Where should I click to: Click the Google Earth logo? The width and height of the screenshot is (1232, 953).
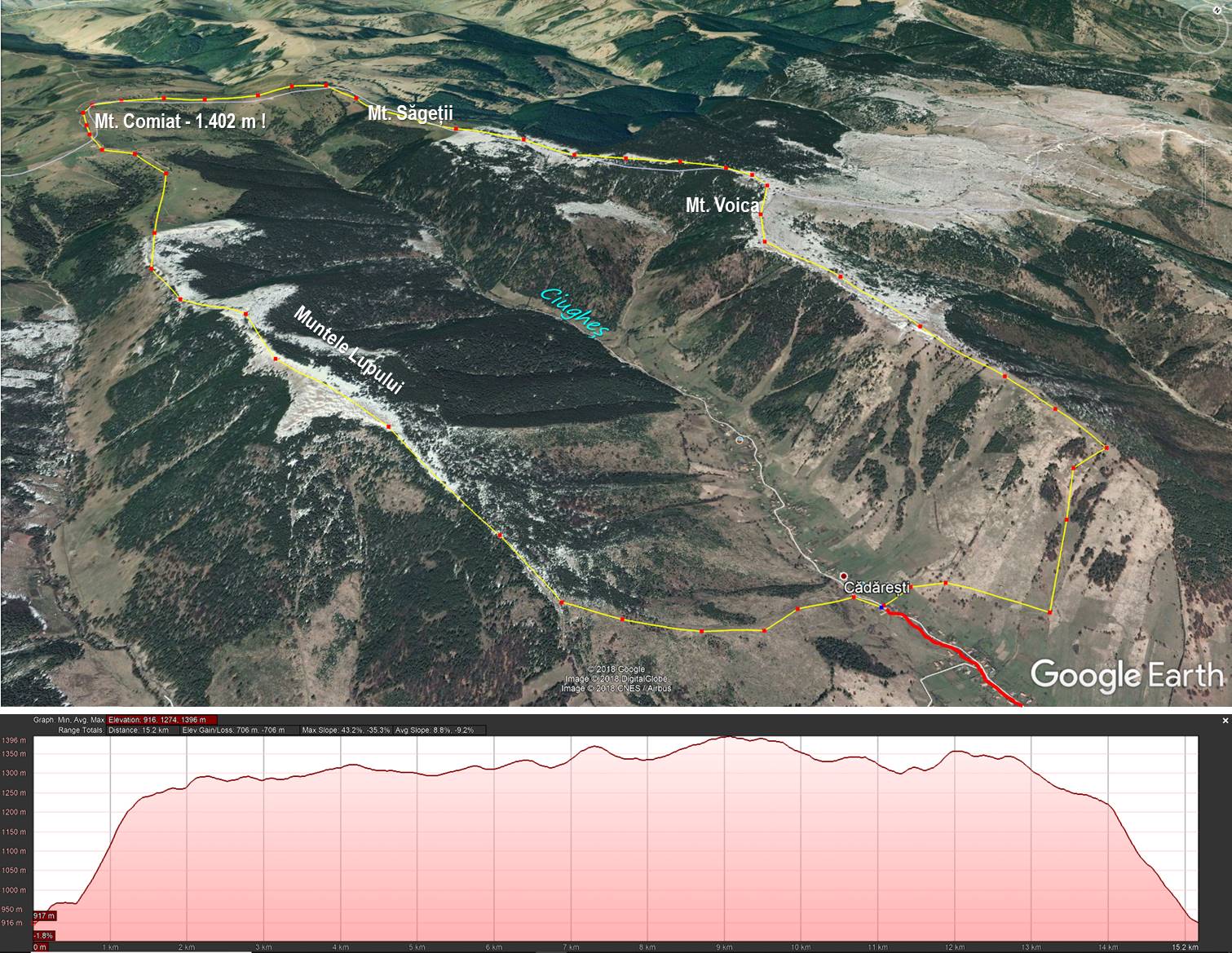pos(1128,675)
